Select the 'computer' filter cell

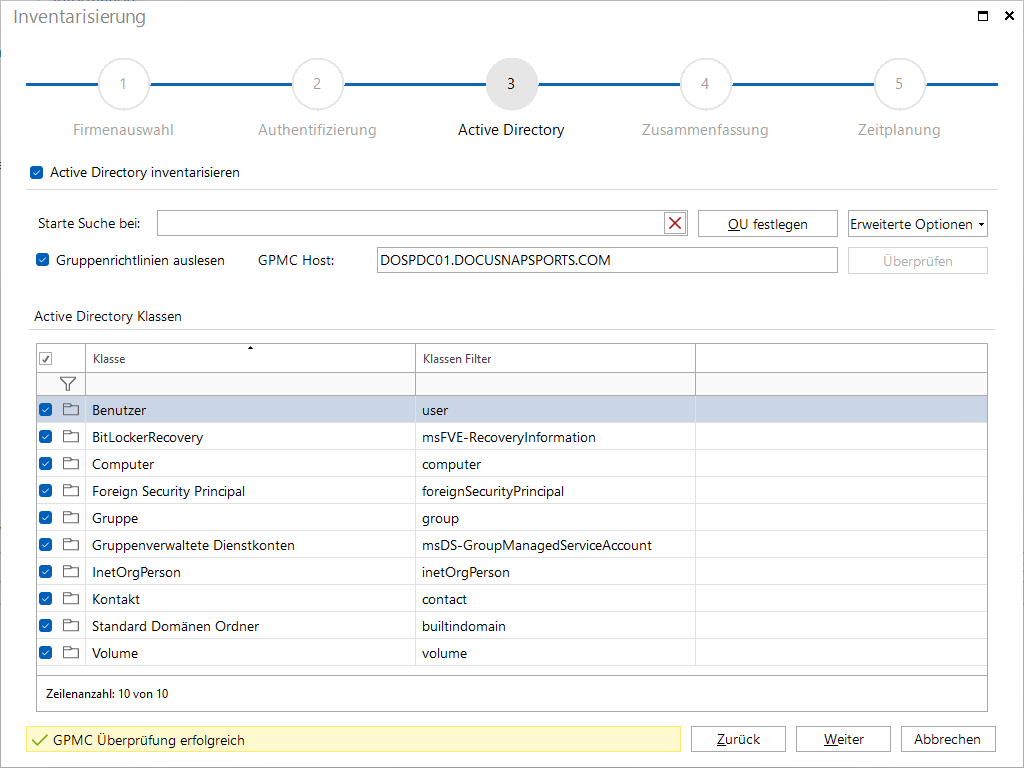555,464
